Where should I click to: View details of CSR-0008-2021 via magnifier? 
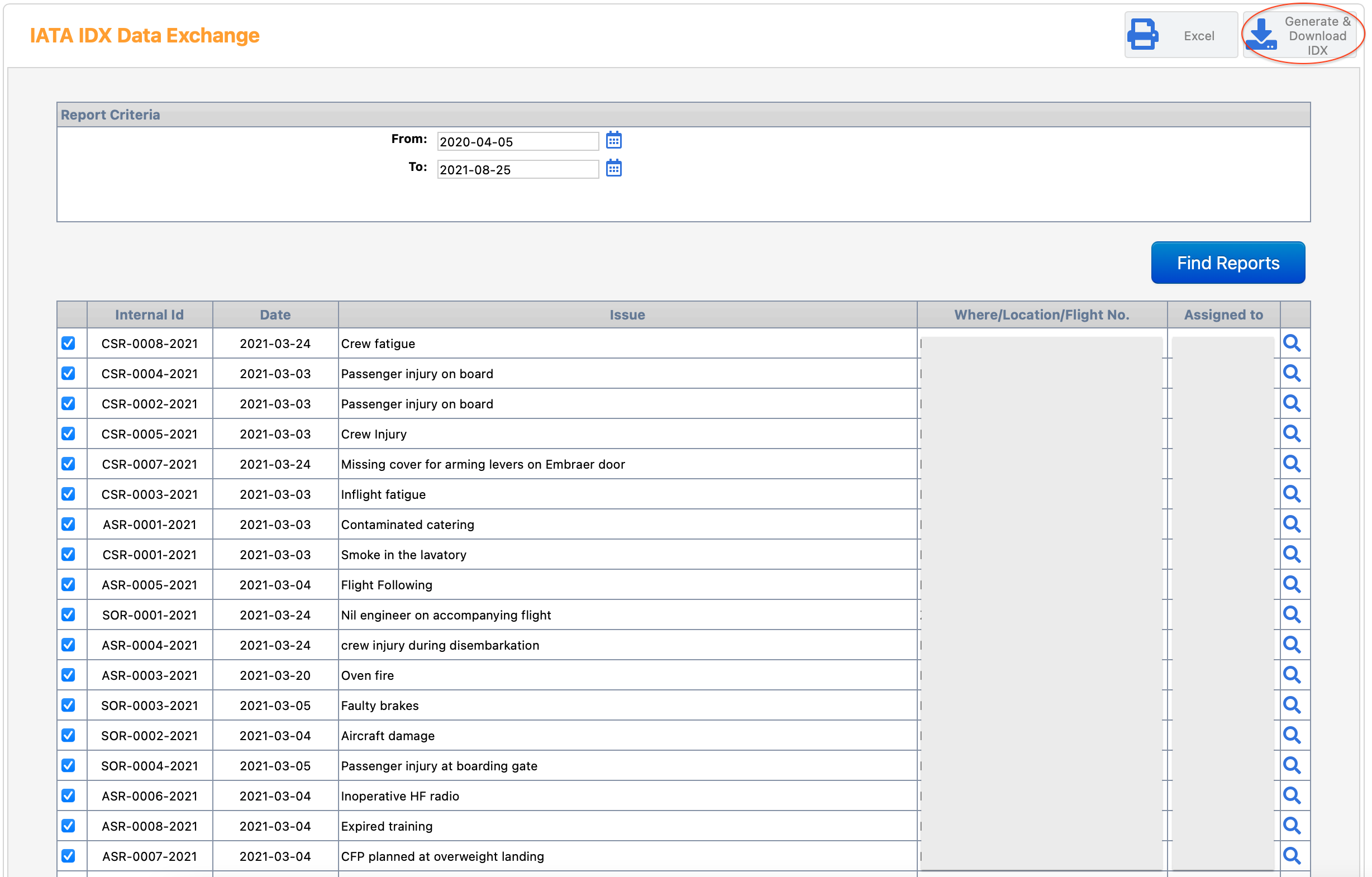tap(1292, 343)
